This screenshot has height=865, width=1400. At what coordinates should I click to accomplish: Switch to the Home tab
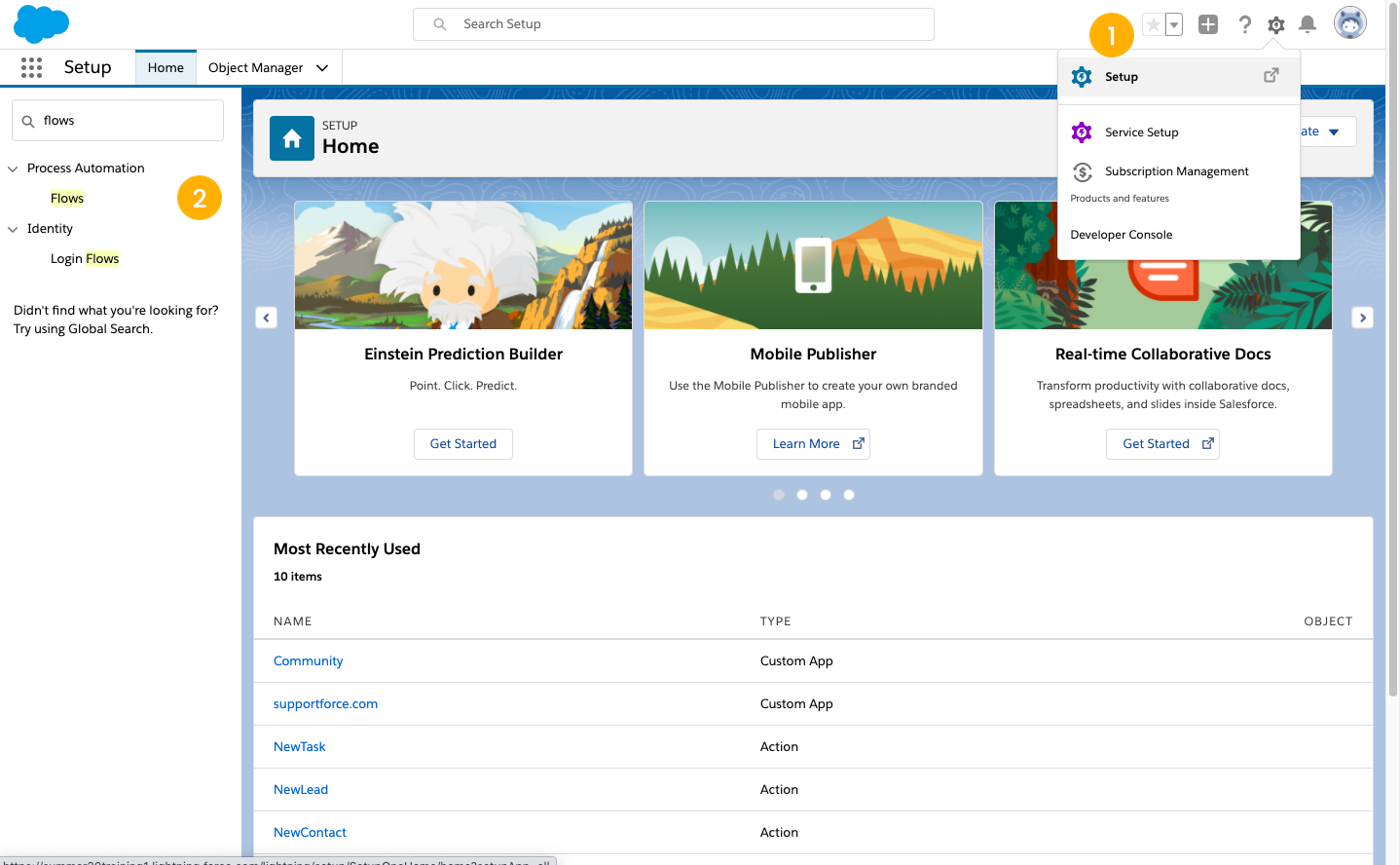click(166, 67)
